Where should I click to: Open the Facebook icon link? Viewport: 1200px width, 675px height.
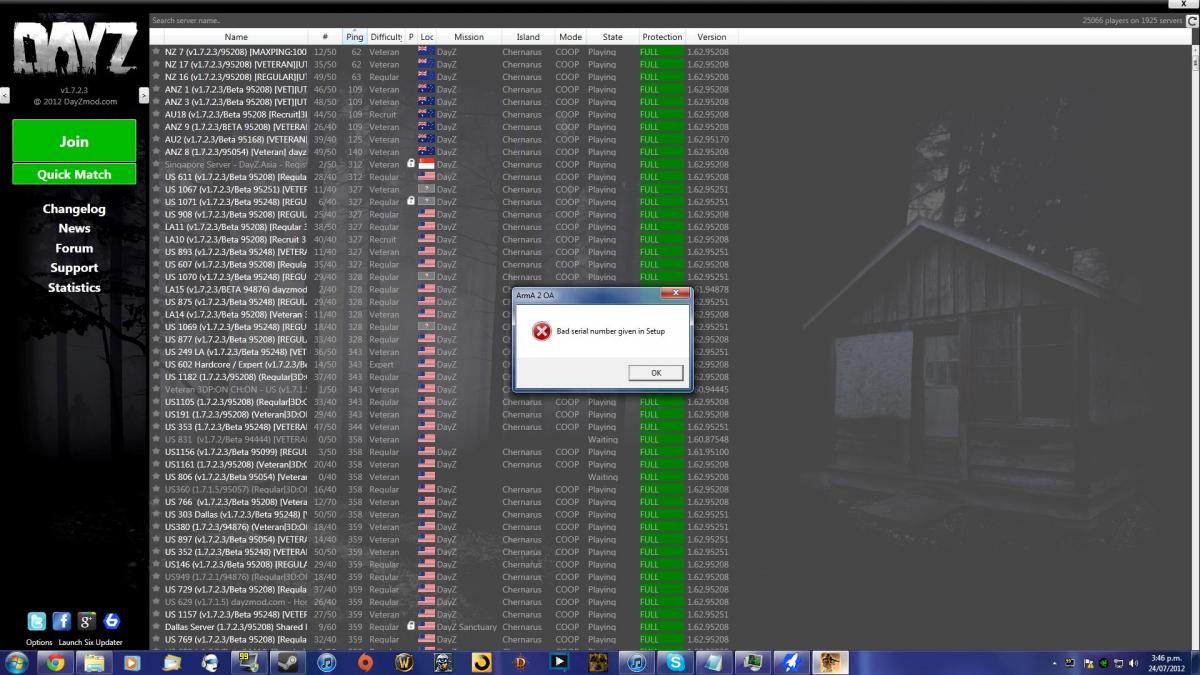[x=61, y=621]
